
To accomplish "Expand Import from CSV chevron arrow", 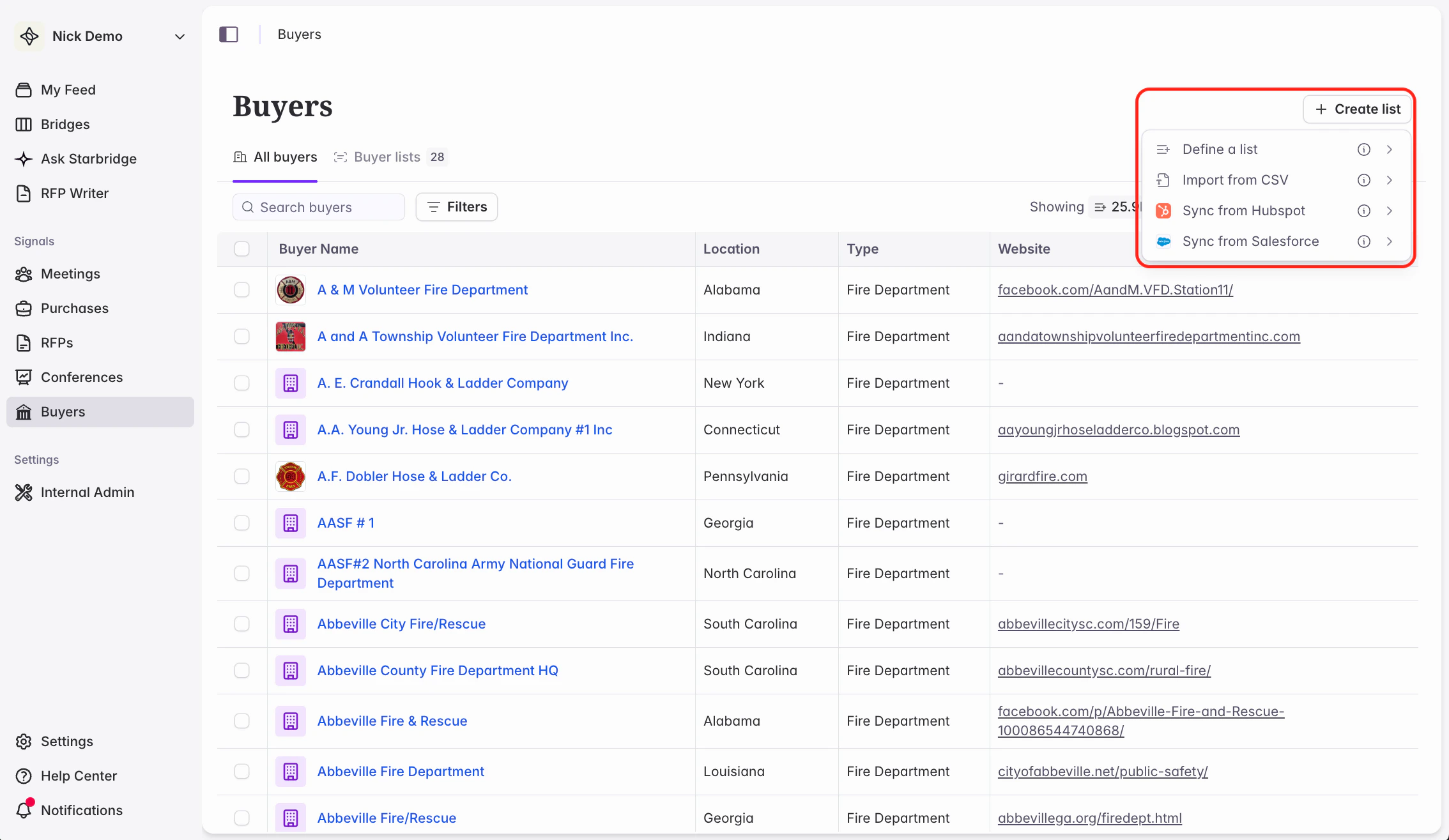I will pos(1389,180).
